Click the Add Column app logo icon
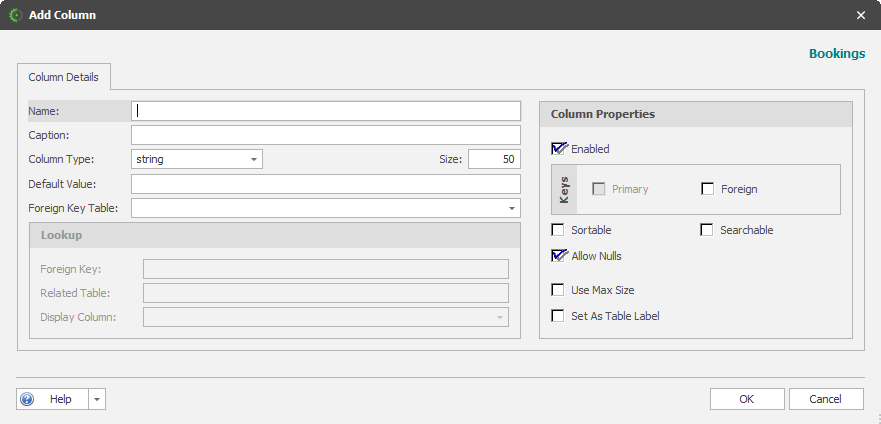This screenshot has width=881, height=424. (x=15, y=15)
